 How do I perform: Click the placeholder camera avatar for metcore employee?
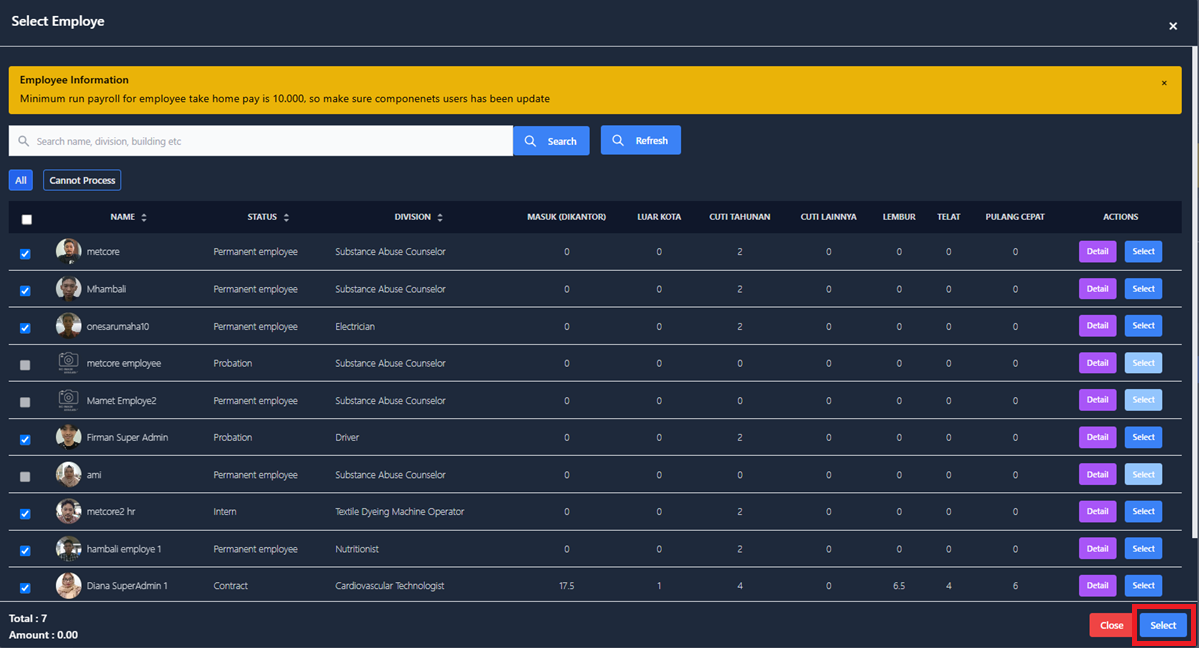coord(68,363)
